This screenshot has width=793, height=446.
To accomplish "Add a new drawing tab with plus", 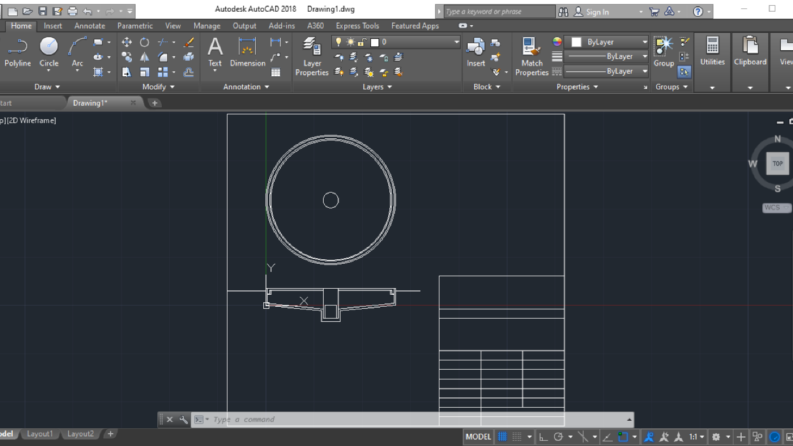I will [154, 103].
